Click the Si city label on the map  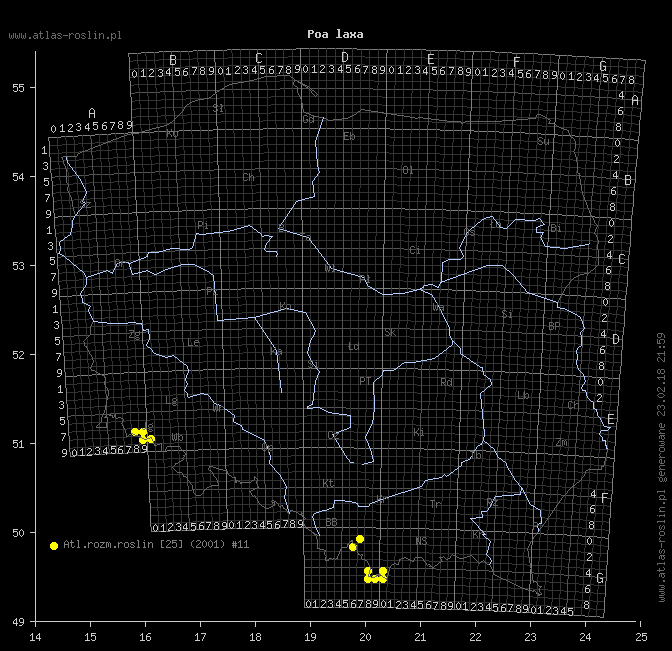coord(507,314)
